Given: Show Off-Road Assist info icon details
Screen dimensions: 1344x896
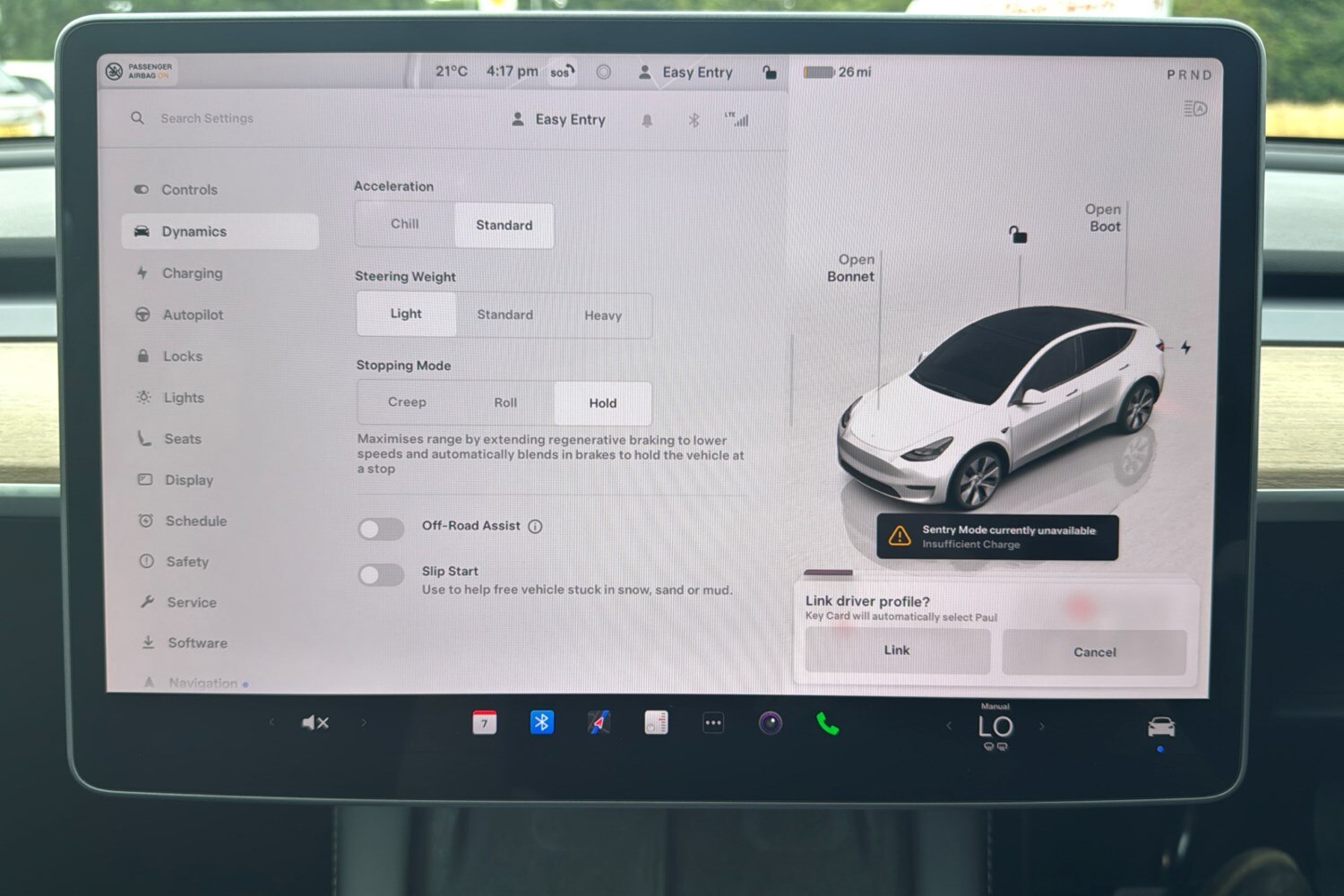Looking at the screenshot, I should (535, 526).
